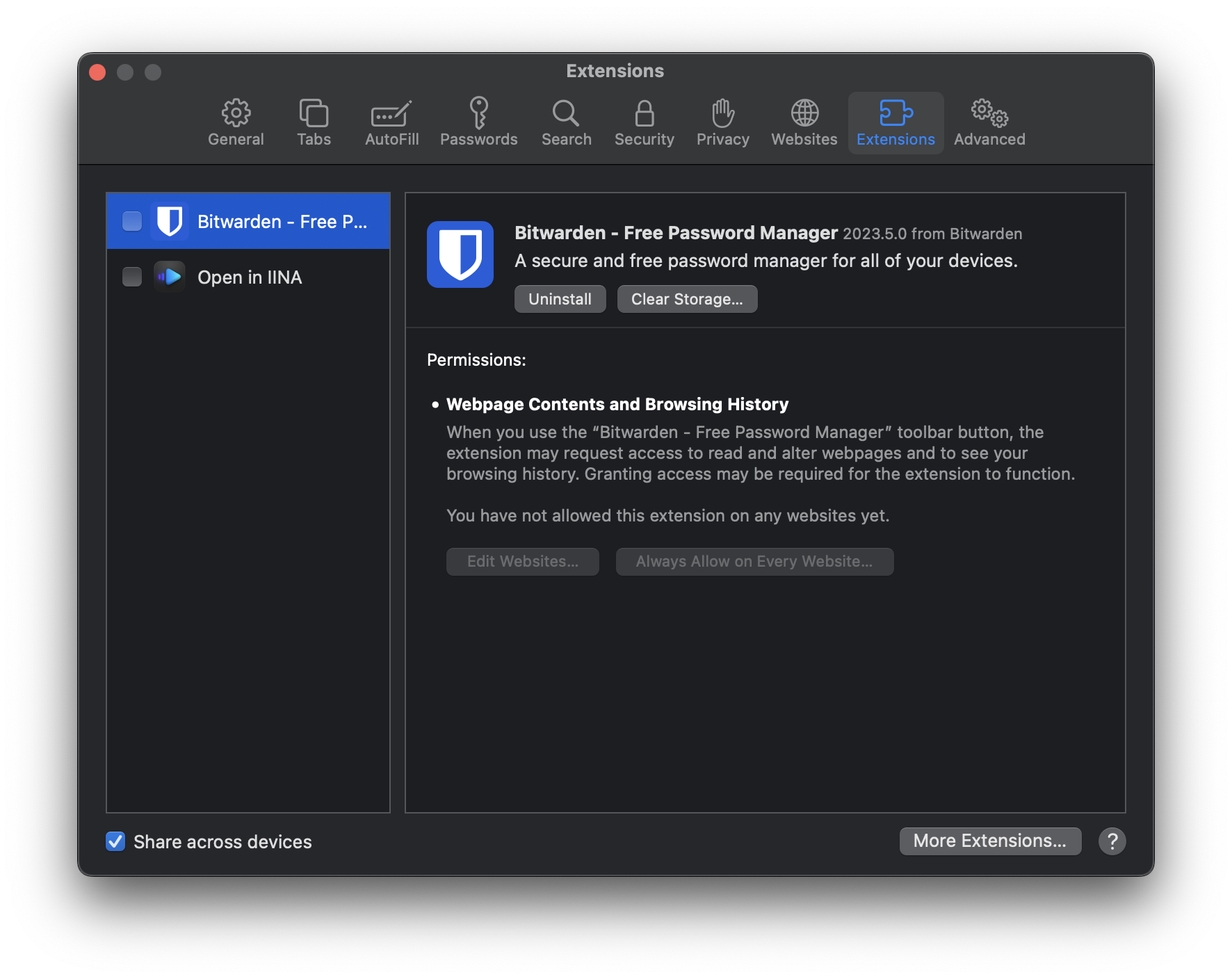Open the AutoFill preferences pane
Screen dimensions: 1232x979
pyautogui.click(x=391, y=113)
